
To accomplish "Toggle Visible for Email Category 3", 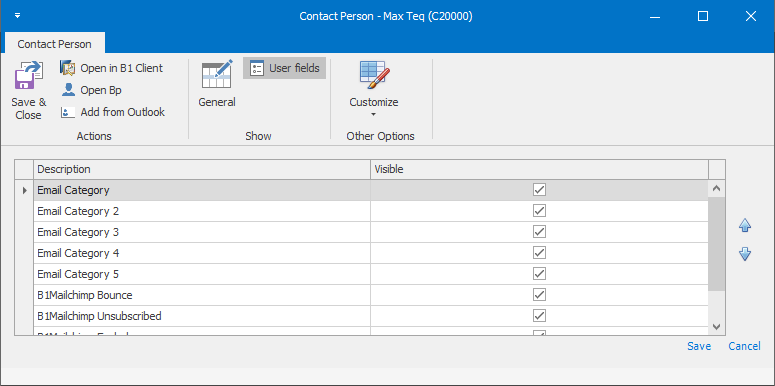I will [x=539, y=232].
